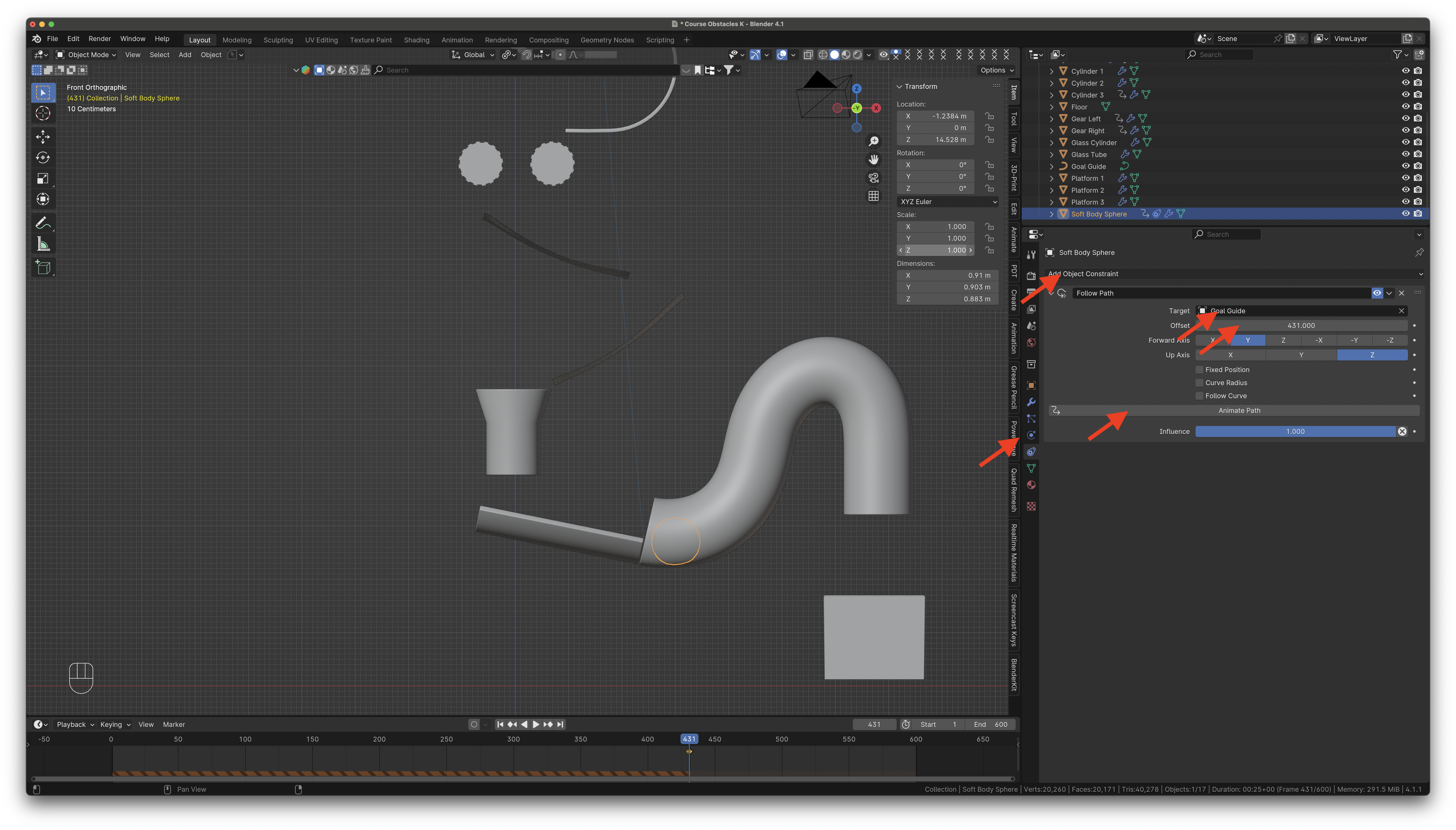Viewport: 1456px width, 830px height.
Task: Set Forward Axis to -X
Action: pyautogui.click(x=1319, y=340)
